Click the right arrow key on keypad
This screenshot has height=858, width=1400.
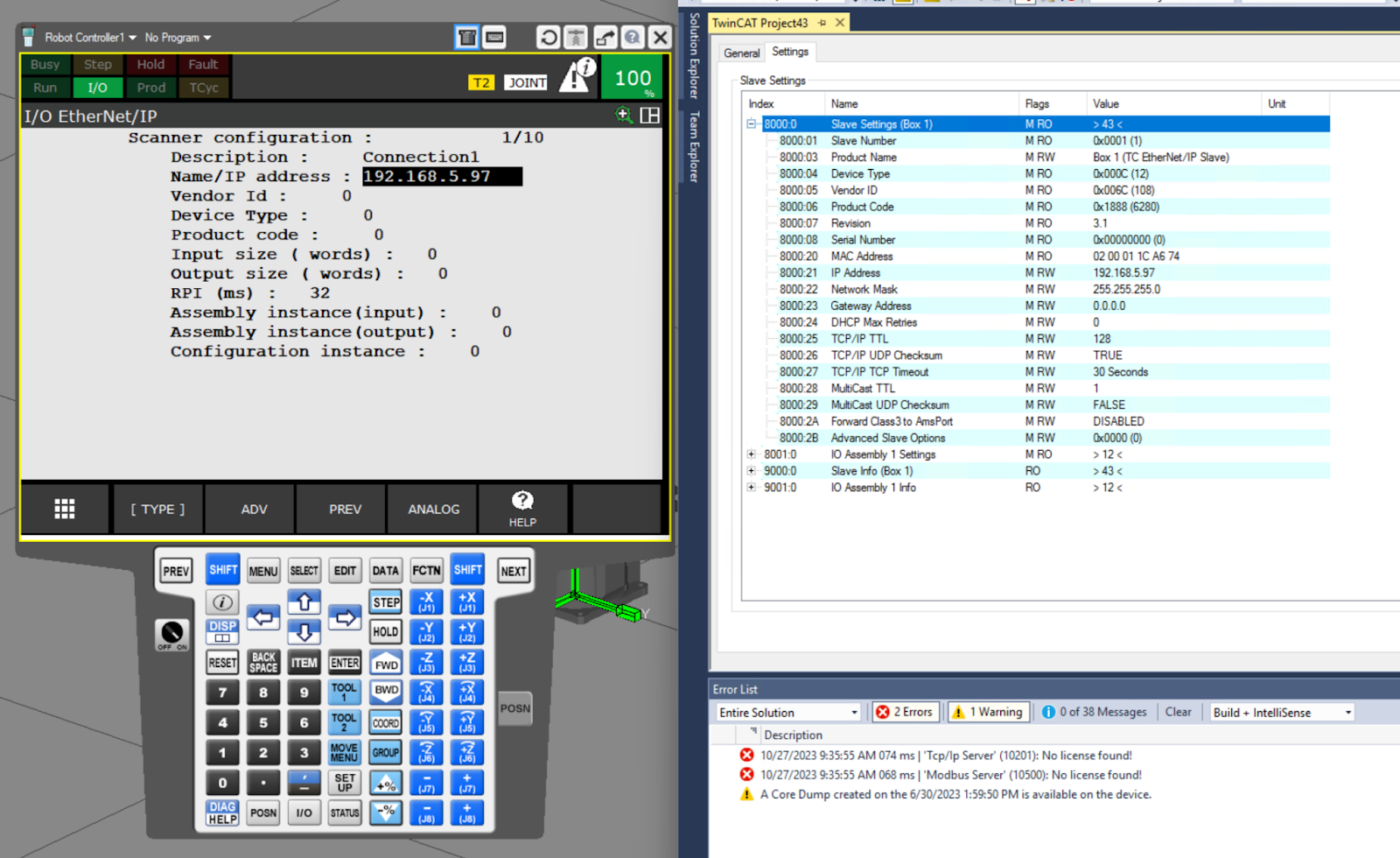click(x=345, y=617)
